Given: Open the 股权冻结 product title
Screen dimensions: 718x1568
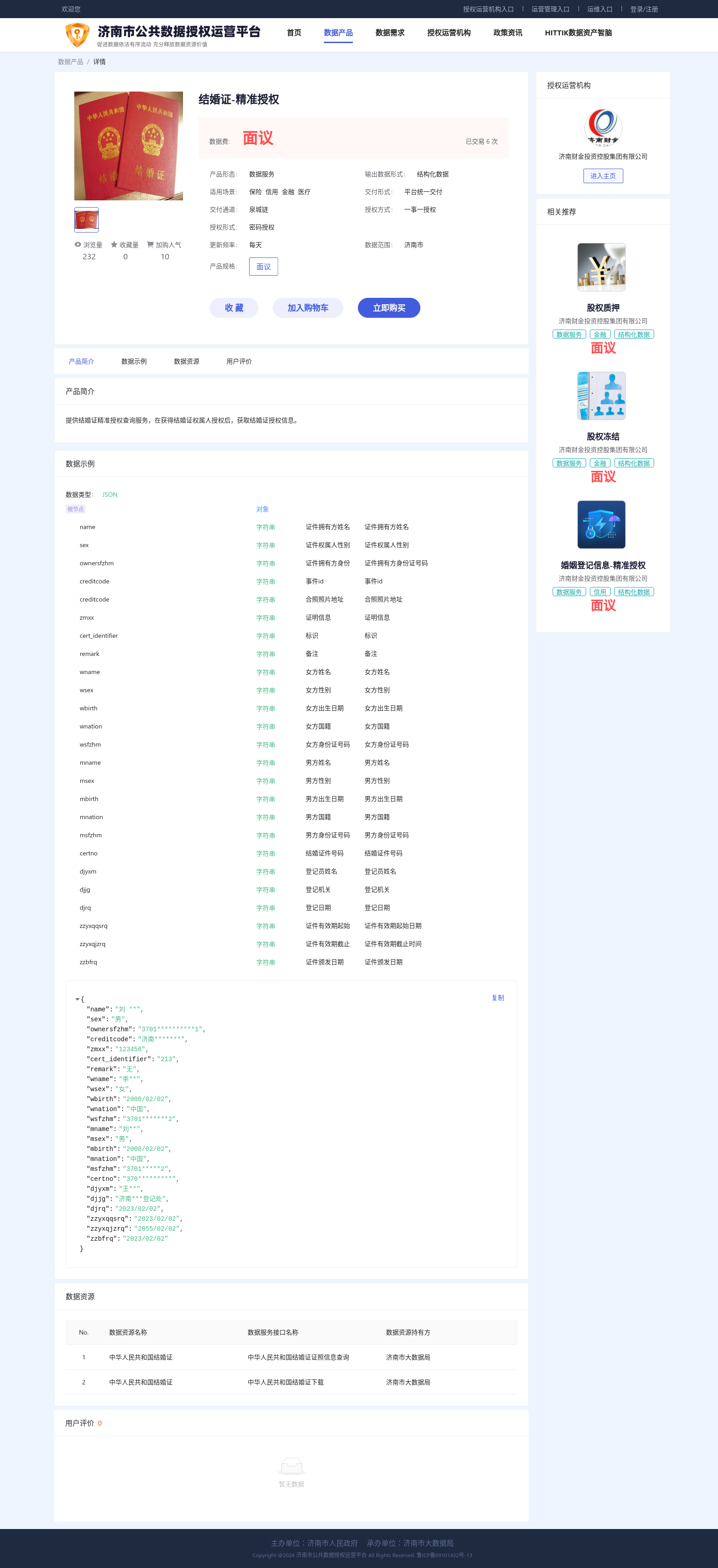Looking at the screenshot, I should pos(603,437).
